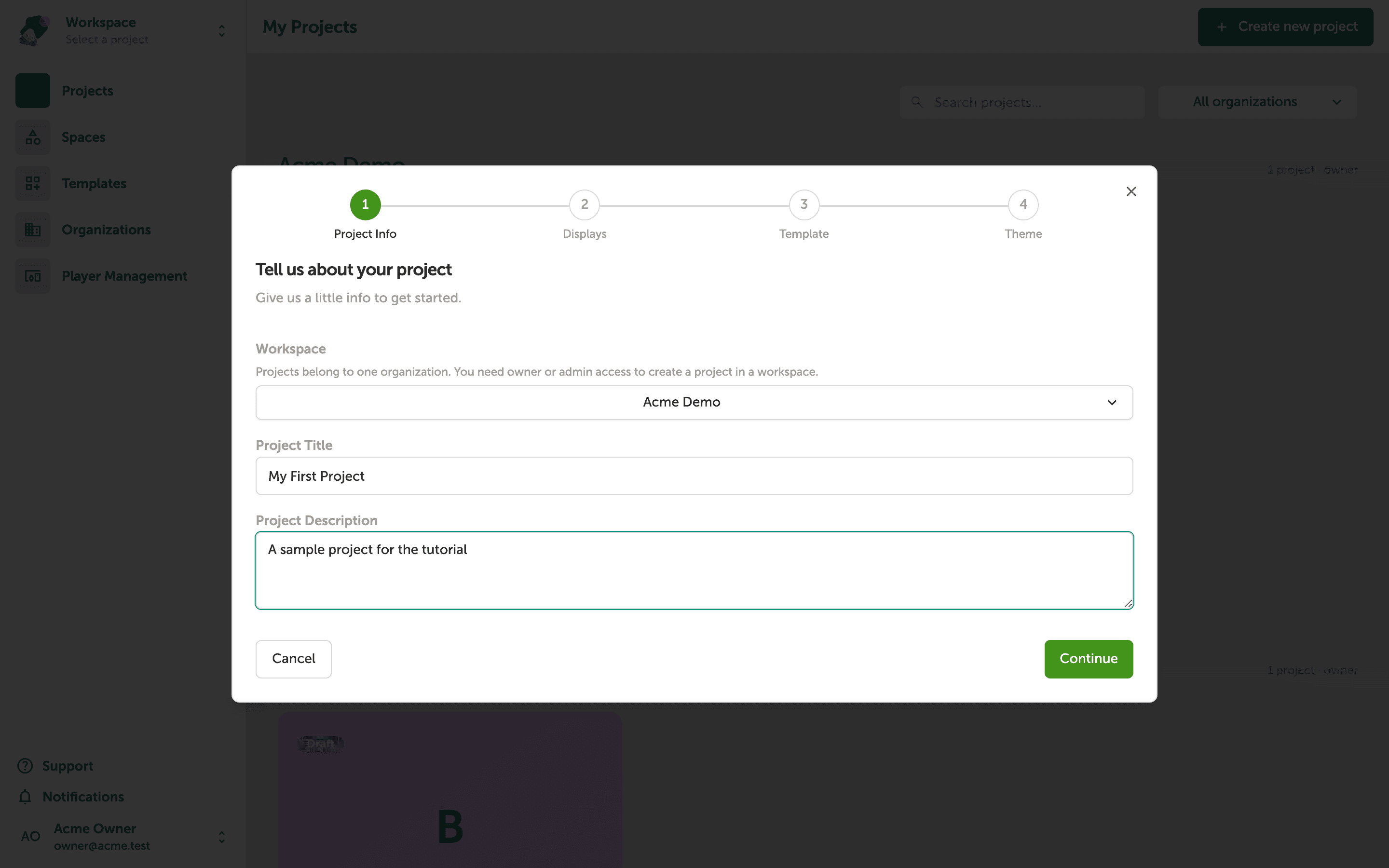Viewport: 1389px width, 868px height.
Task: Click the Templates sidebar icon
Action: (x=33, y=184)
